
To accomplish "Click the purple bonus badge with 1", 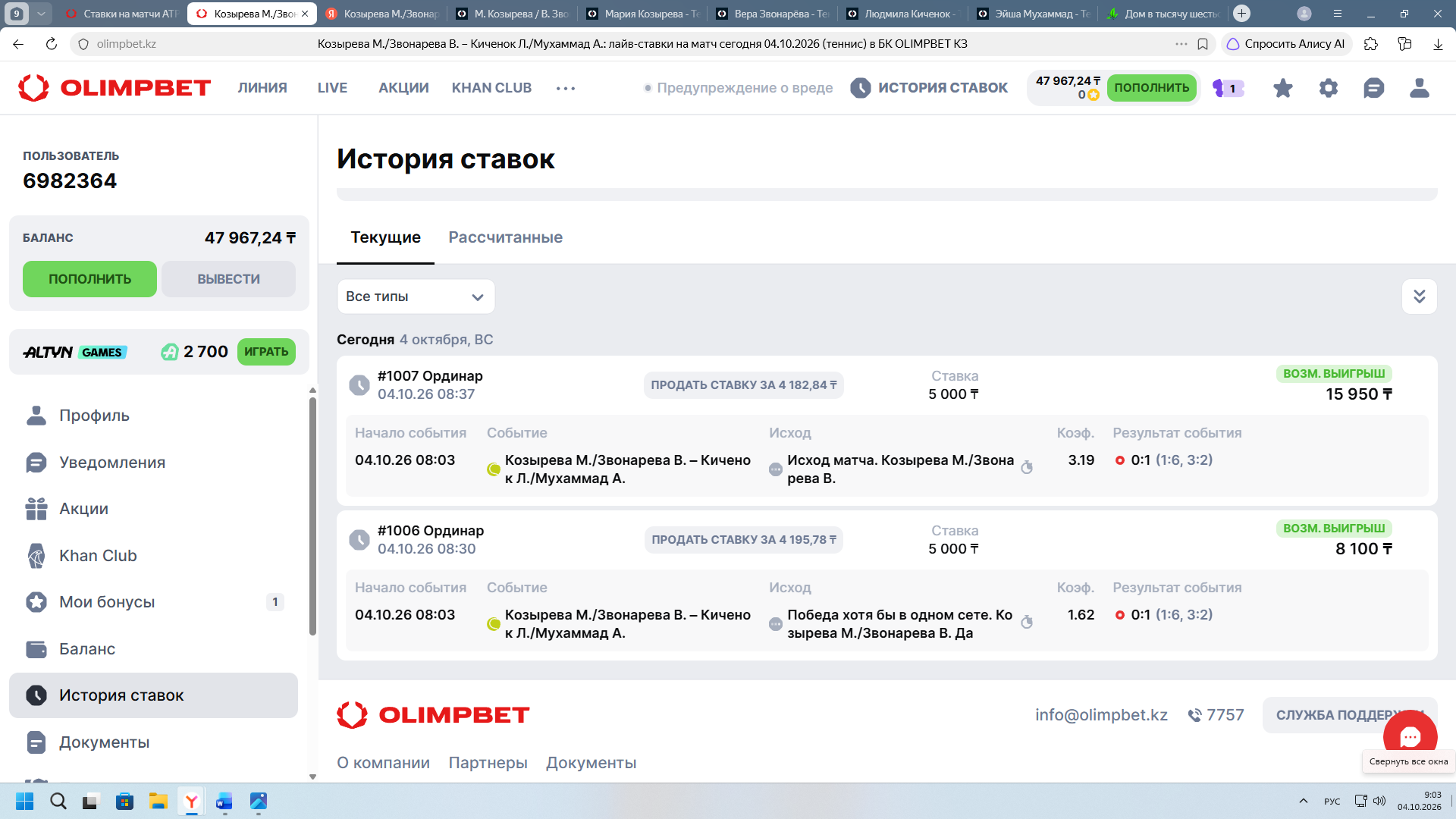I will tap(1228, 88).
